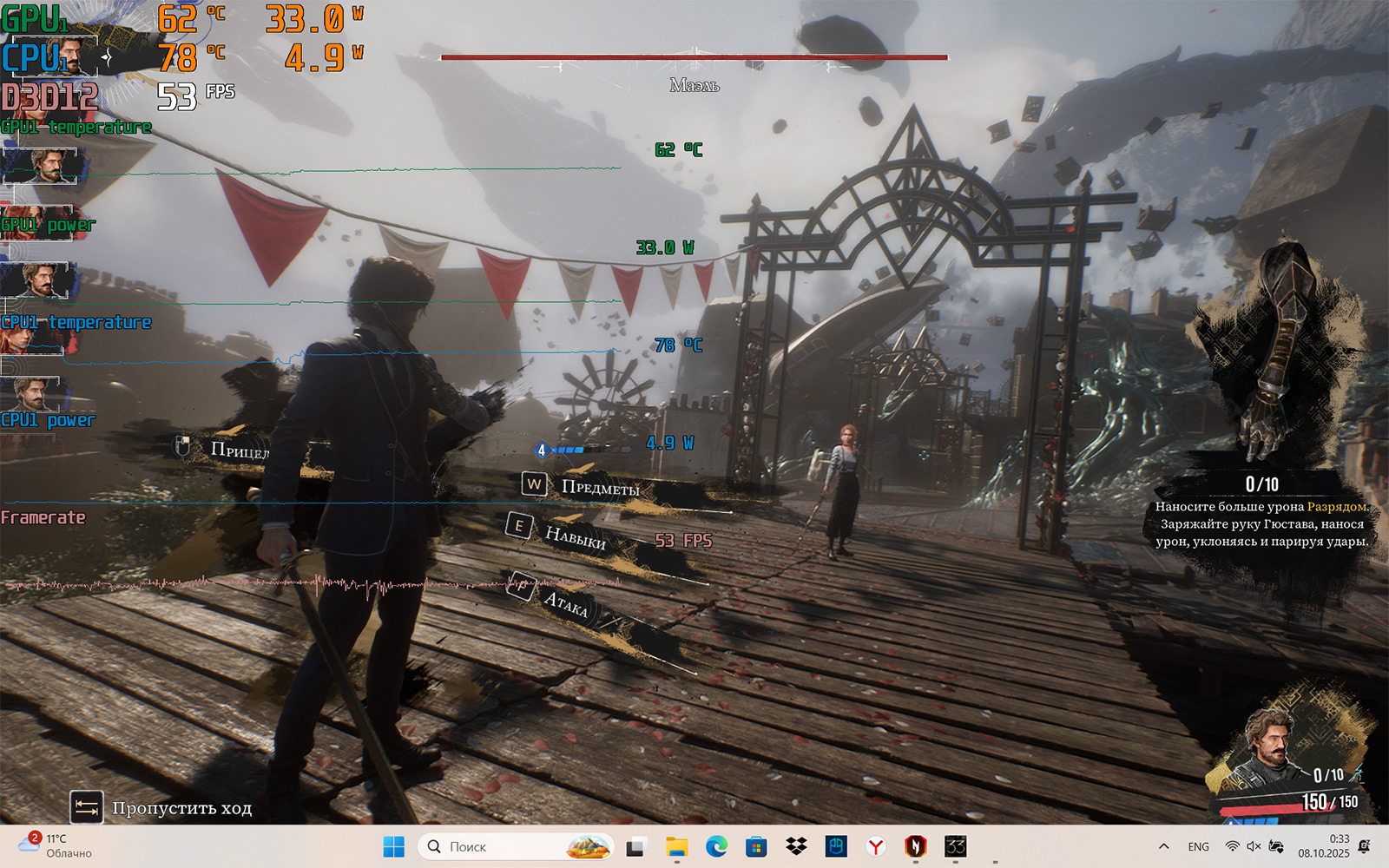Open Yandex Browser from taskbar
This screenshot has height=868, width=1389.
[x=876, y=846]
